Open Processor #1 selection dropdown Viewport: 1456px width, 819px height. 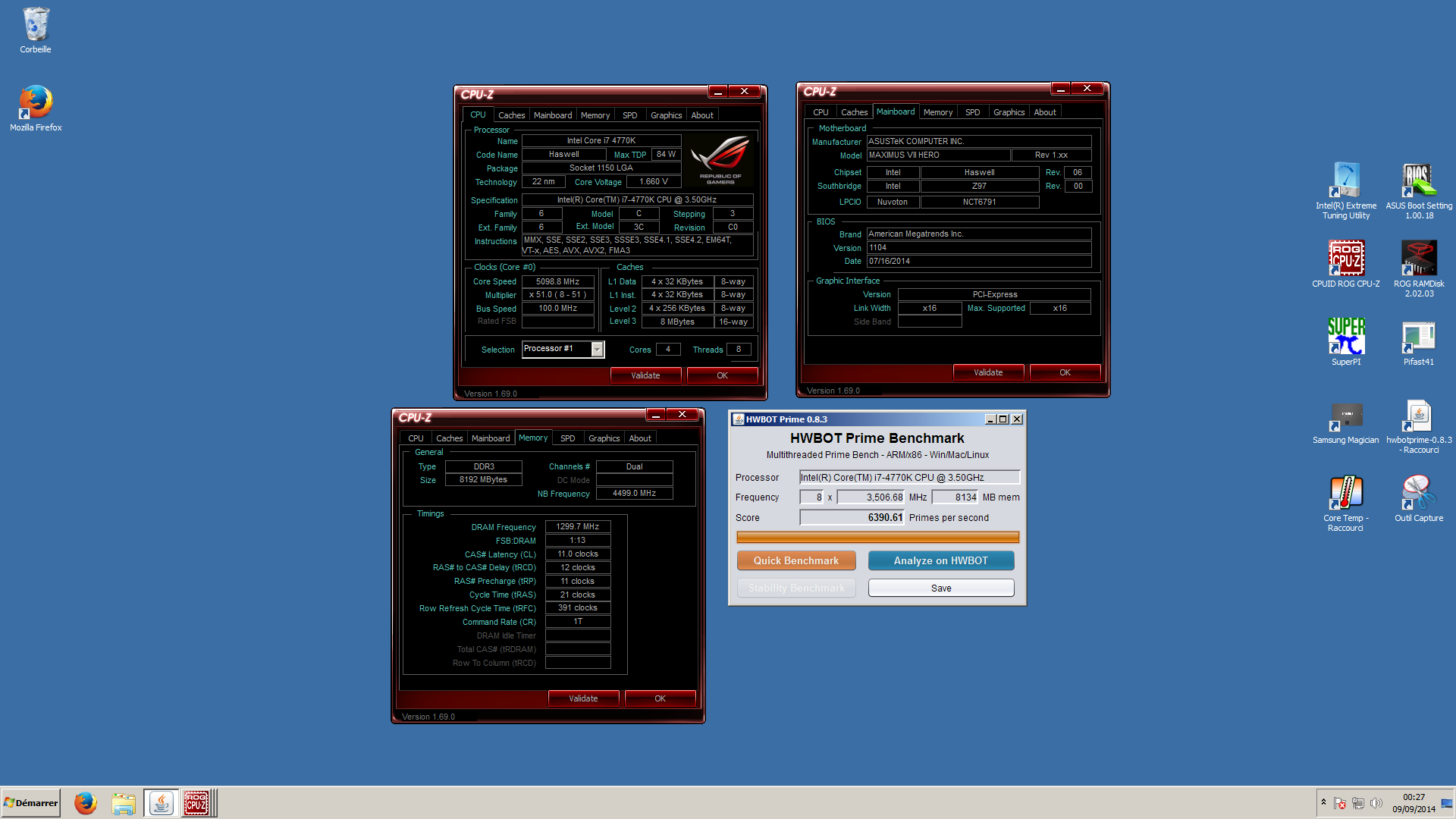click(x=598, y=350)
